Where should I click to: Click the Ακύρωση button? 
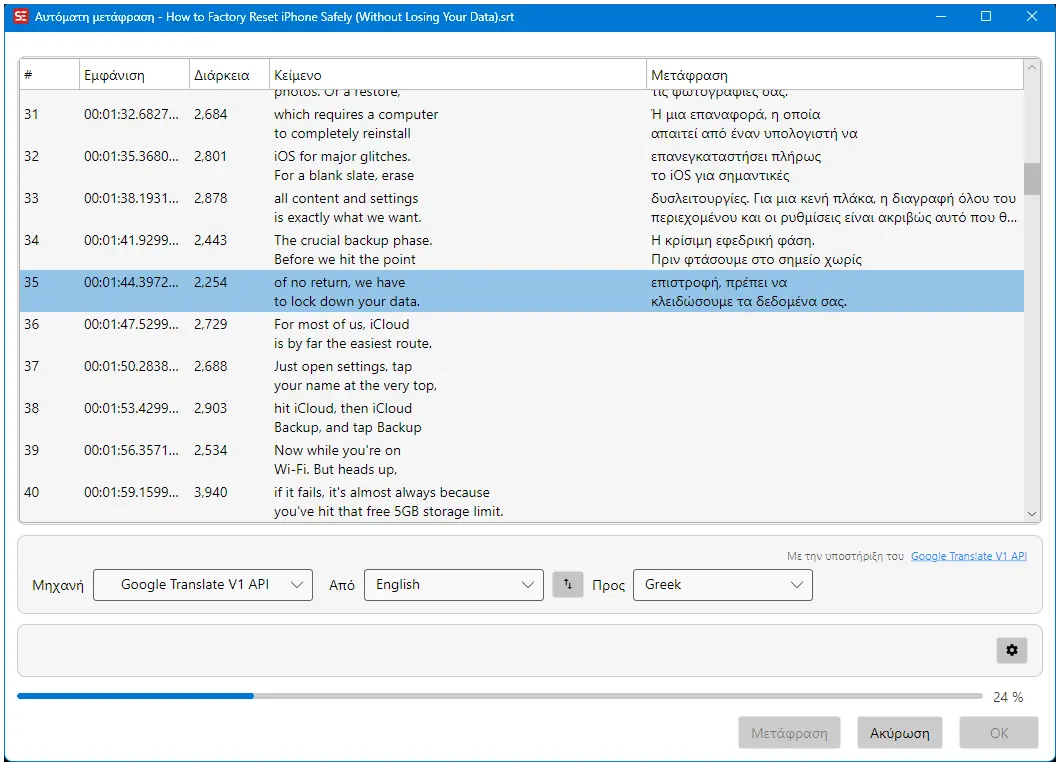[900, 733]
